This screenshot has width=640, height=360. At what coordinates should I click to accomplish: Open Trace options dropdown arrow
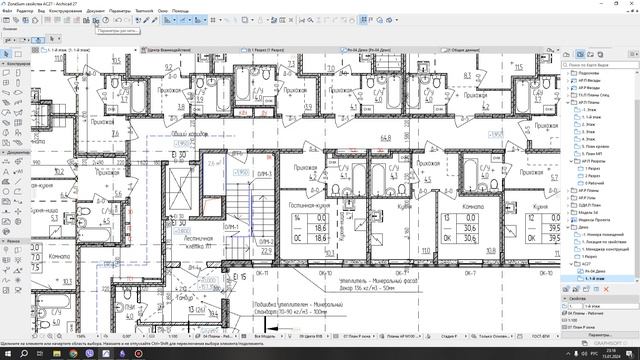click(x=252, y=20)
